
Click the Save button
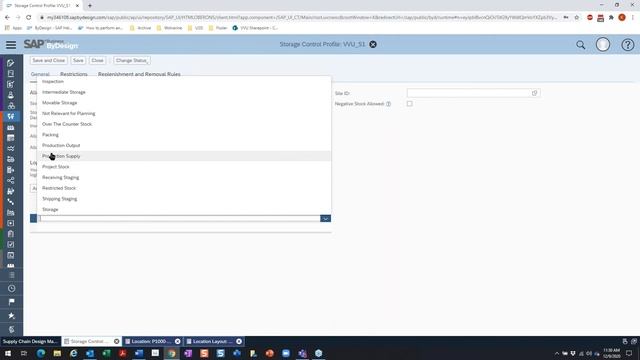pyautogui.click(x=78, y=60)
